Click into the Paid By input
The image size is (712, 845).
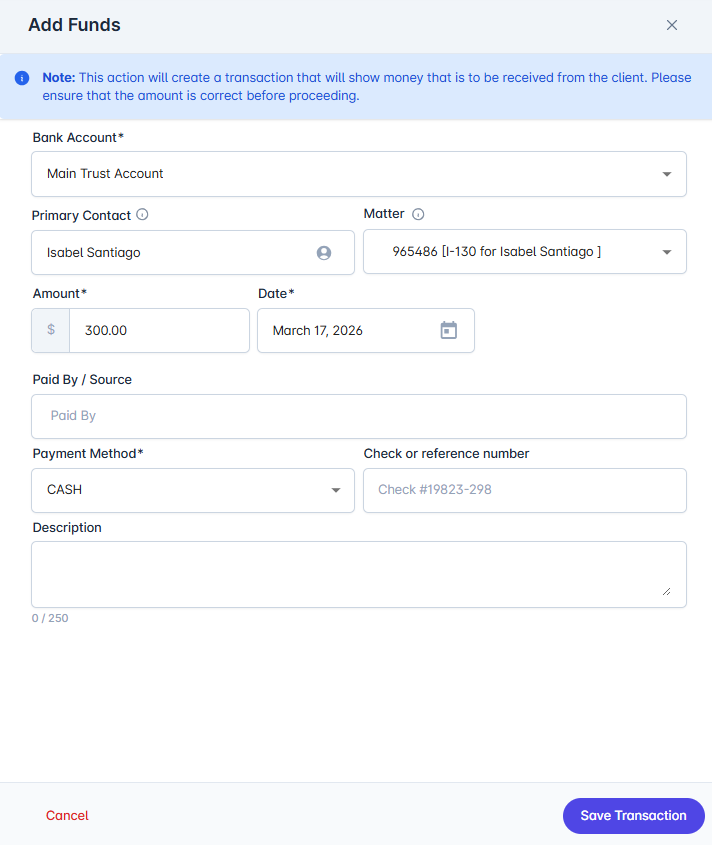(358, 416)
